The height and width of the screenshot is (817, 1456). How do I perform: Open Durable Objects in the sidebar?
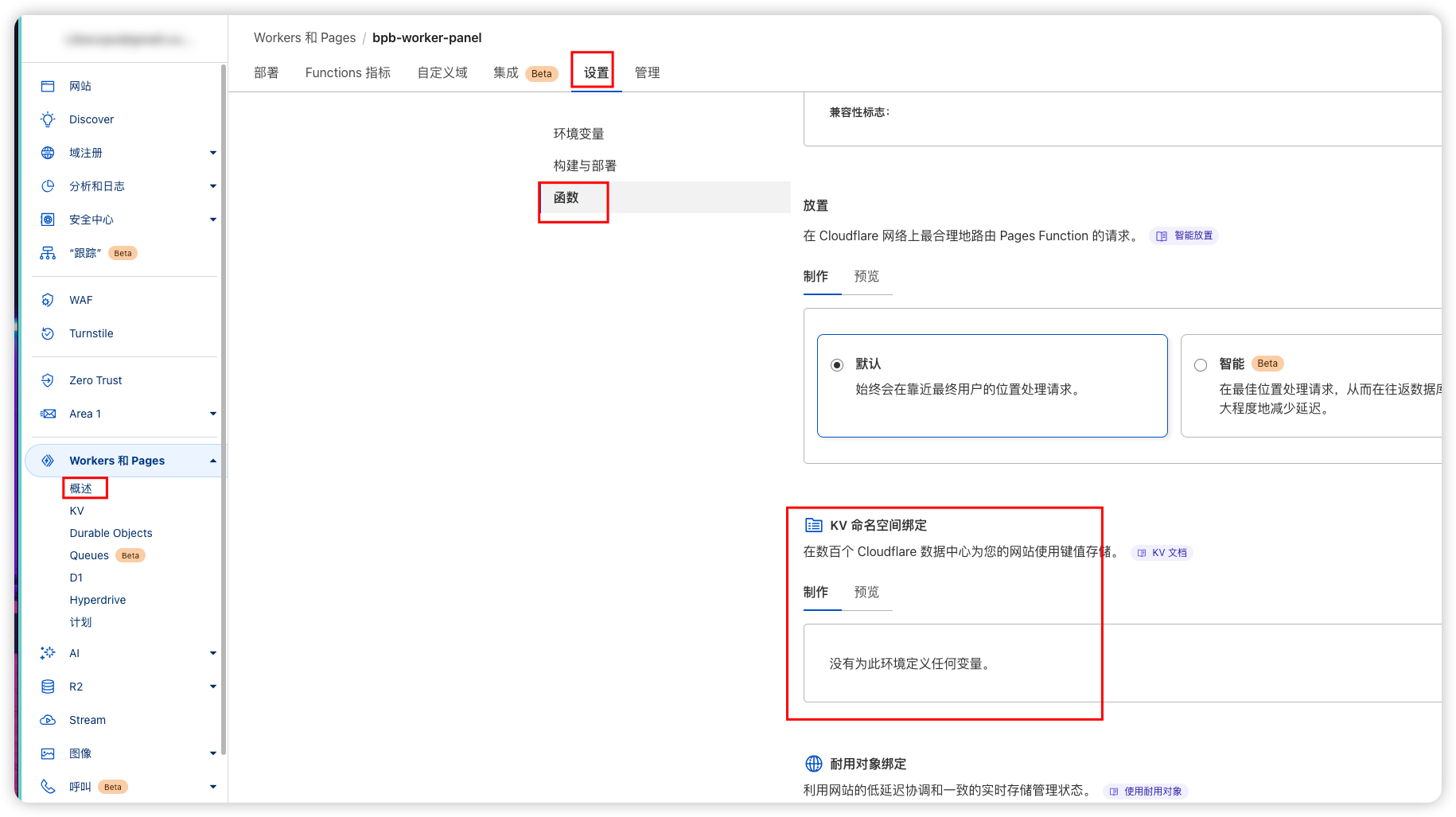point(111,533)
